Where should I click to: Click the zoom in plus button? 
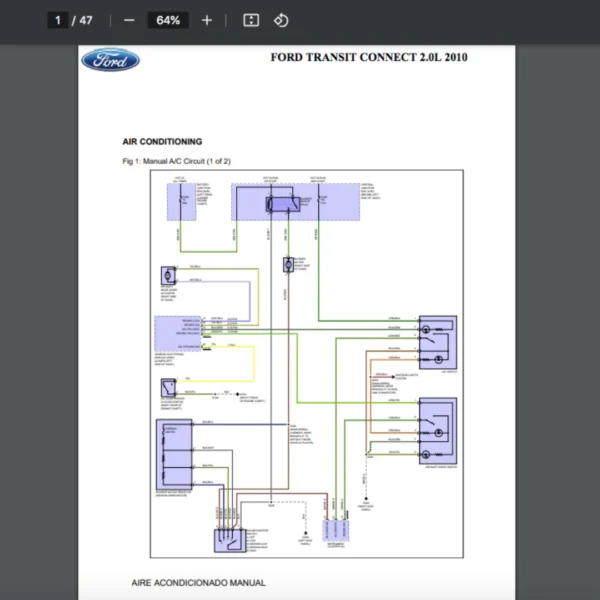(207, 20)
